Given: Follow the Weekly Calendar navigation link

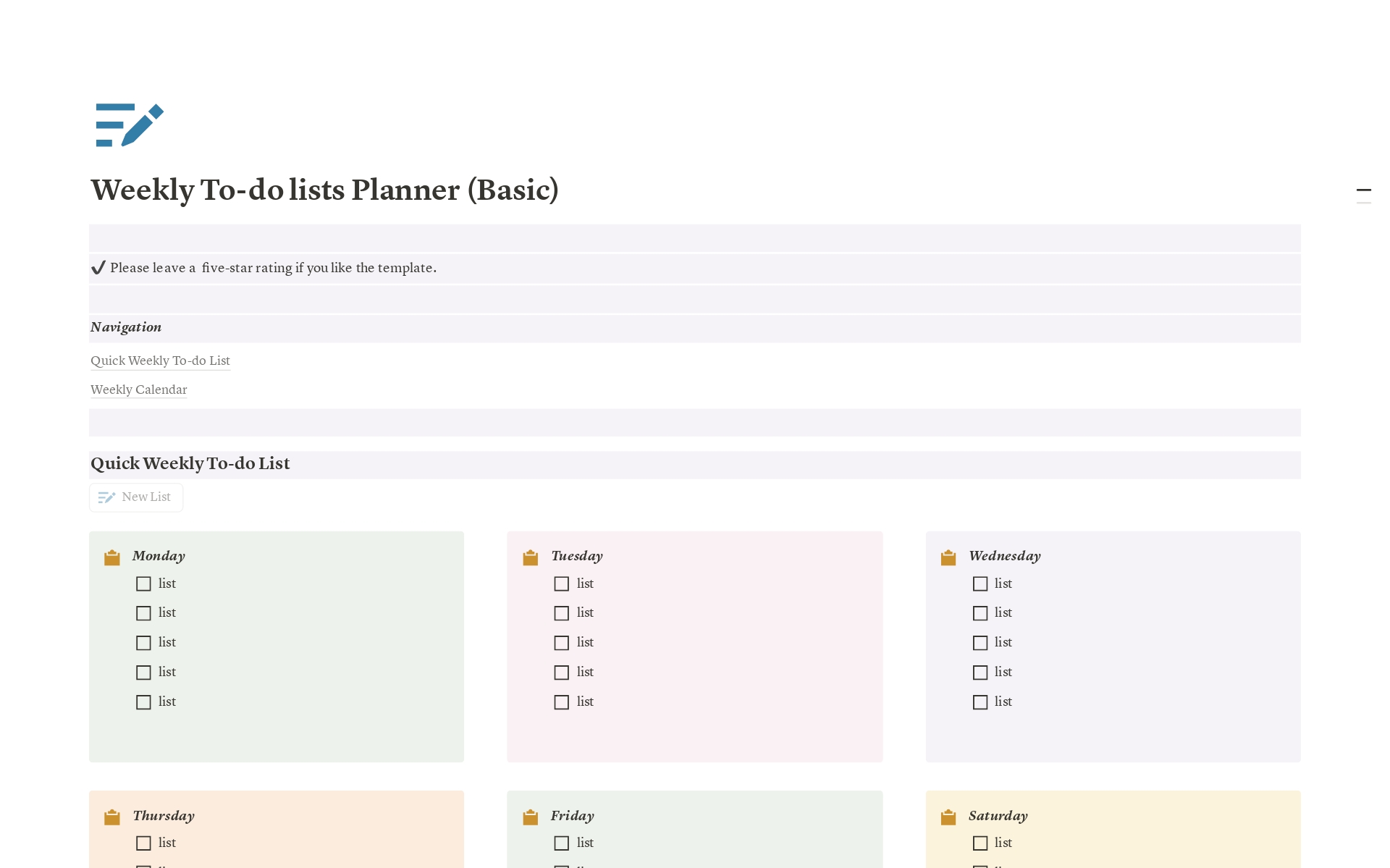Looking at the screenshot, I should (138, 389).
